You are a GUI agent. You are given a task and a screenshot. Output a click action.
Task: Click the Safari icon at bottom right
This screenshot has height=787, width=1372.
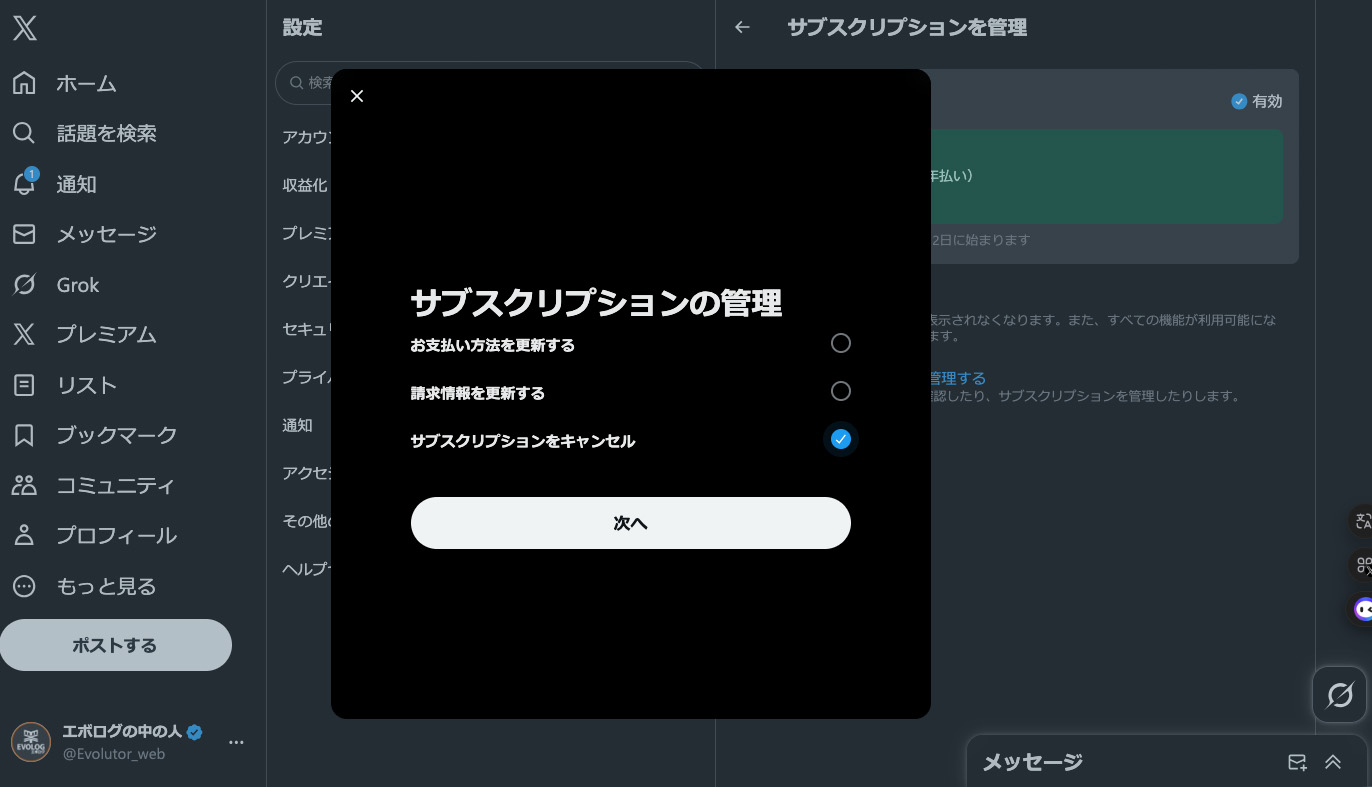(x=1340, y=695)
